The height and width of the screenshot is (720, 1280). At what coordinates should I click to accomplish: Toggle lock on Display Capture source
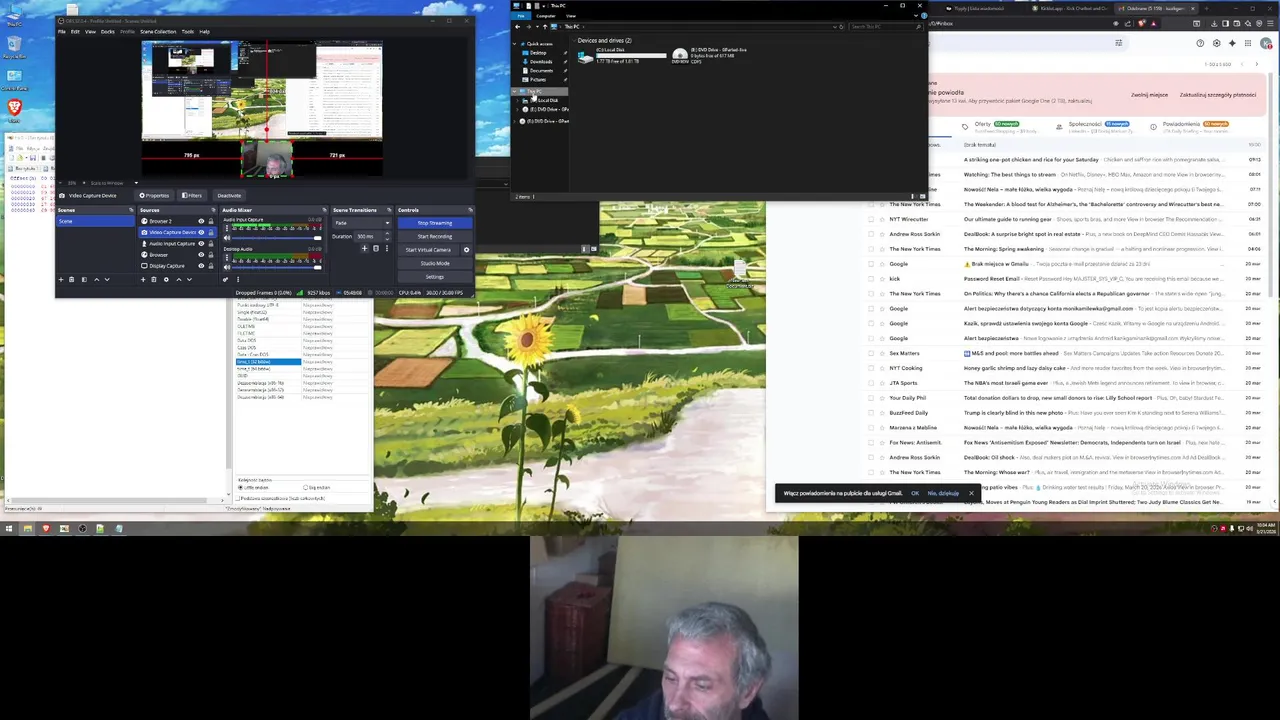(x=211, y=266)
